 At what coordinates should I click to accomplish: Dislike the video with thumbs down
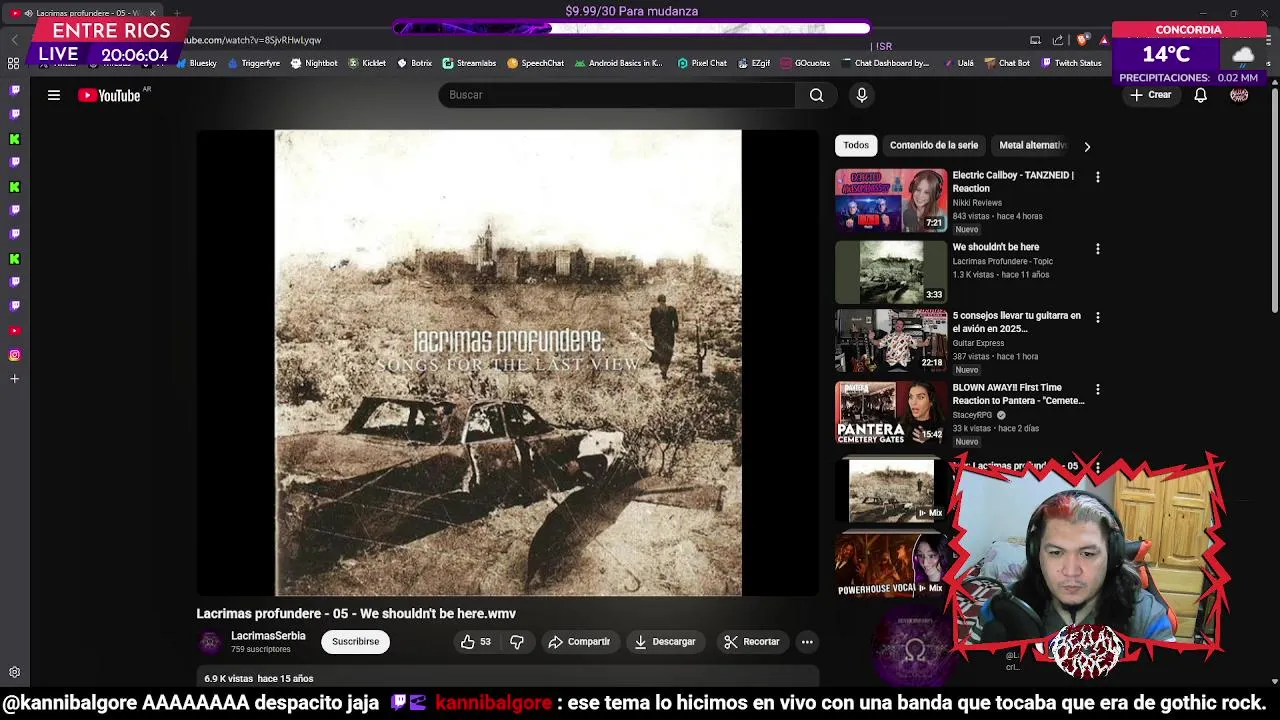(x=517, y=642)
